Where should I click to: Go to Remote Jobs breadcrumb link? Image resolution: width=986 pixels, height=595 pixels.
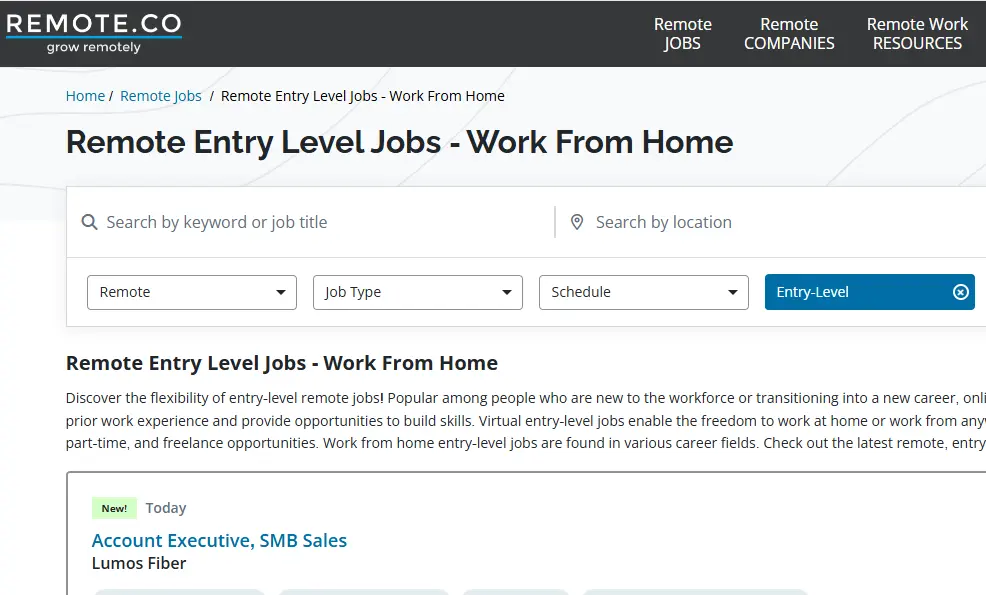click(161, 95)
